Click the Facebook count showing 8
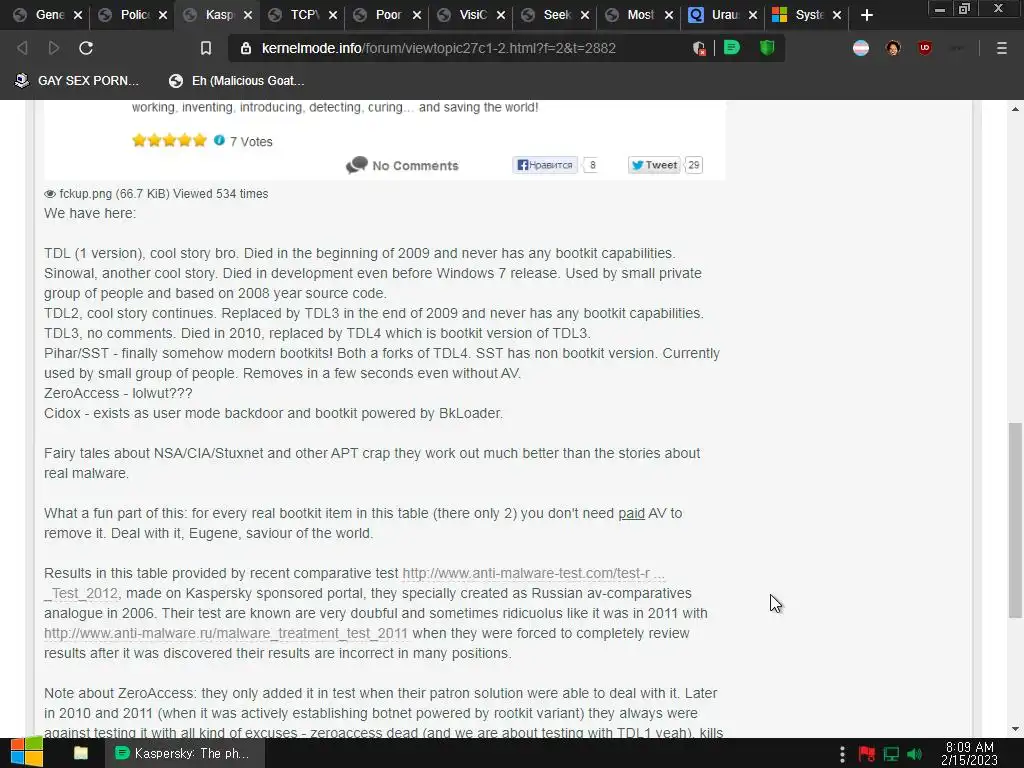 pyautogui.click(x=592, y=165)
